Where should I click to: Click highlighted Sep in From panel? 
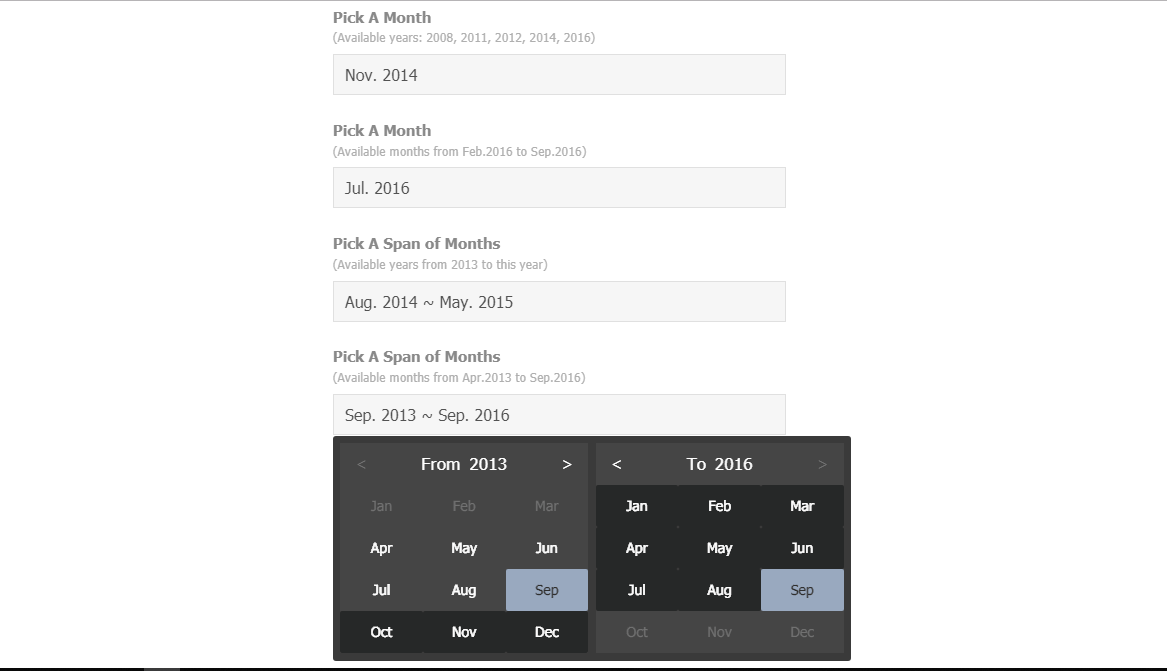pos(546,590)
